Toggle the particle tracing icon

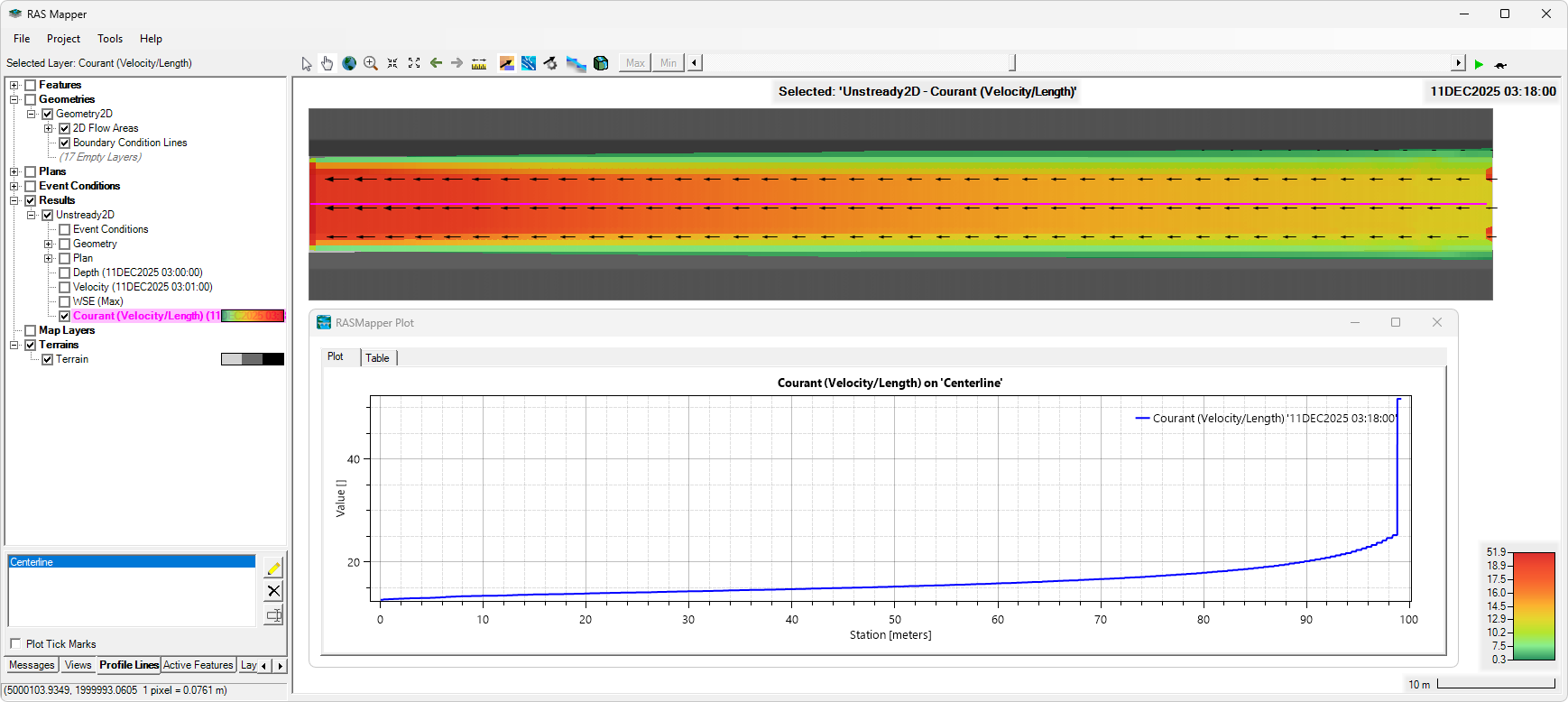(x=529, y=63)
